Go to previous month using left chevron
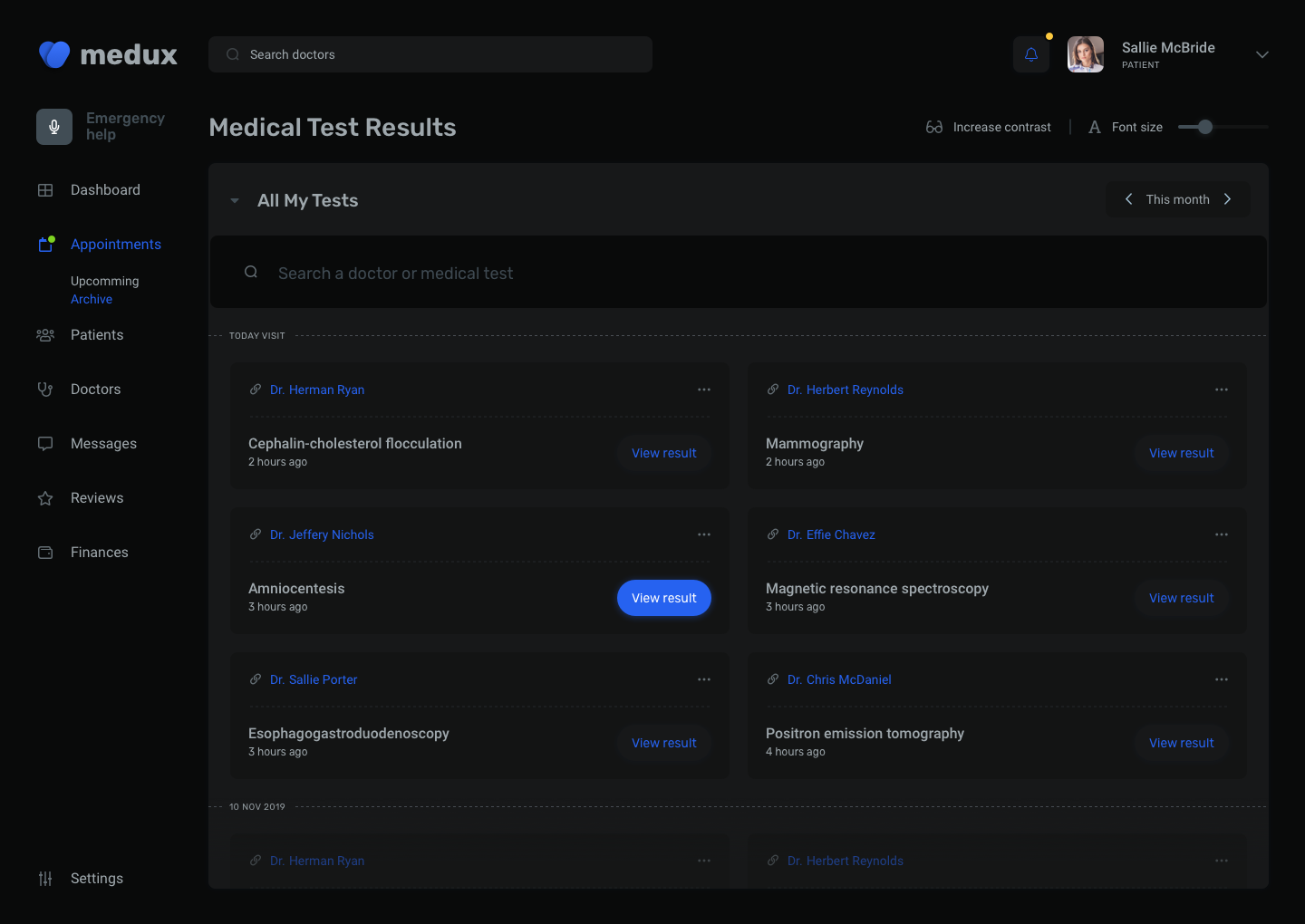The width and height of the screenshot is (1305, 924). click(x=1128, y=199)
